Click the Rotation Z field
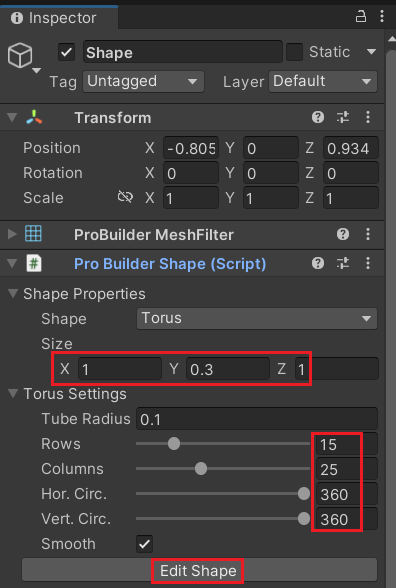Image resolution: width=396 pixels, height=588 pixels. click(351, 173)
